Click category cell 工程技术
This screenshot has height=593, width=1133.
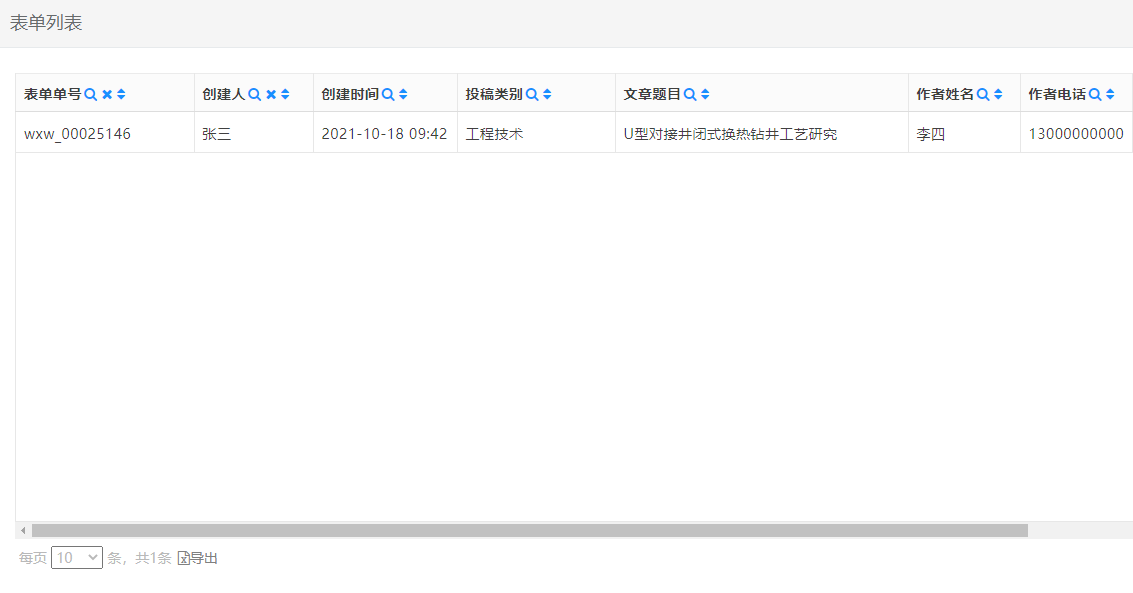pyautogui.click(x=494, y=134)
